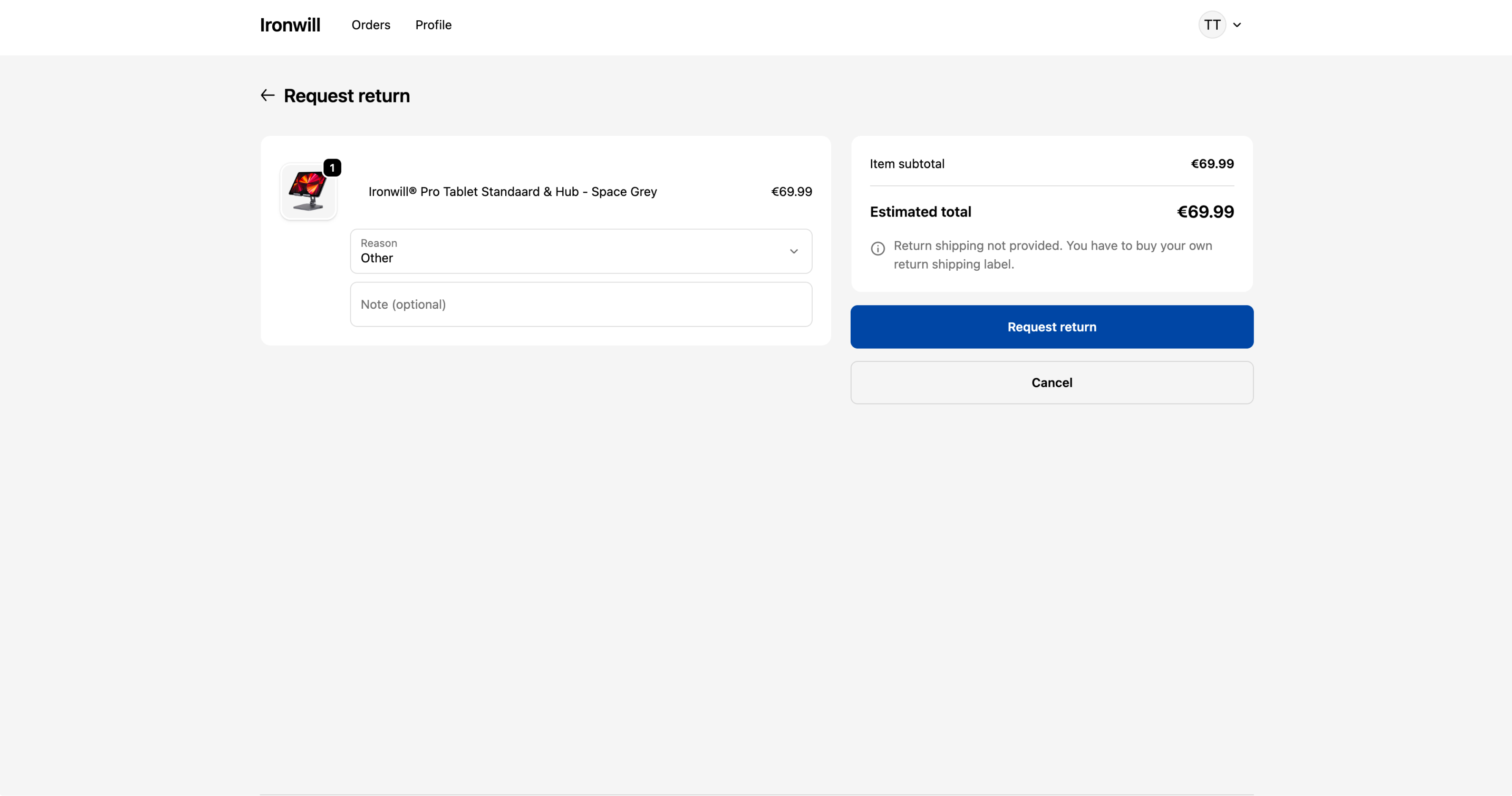Viewport: 1512px width, 796px height.
Task: Click the tablet stand product thumbnail
Action: 308,191
